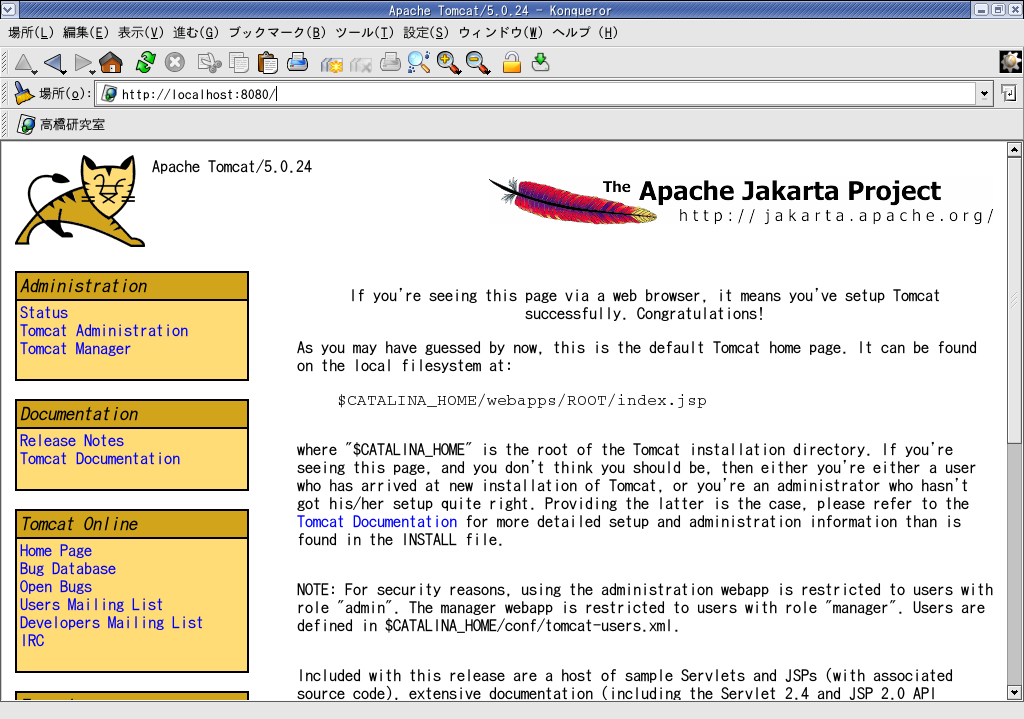The width and height of the screenshot is (1024, 719).
Task: Go back with the Back arrow
Action: click(54, 63)
